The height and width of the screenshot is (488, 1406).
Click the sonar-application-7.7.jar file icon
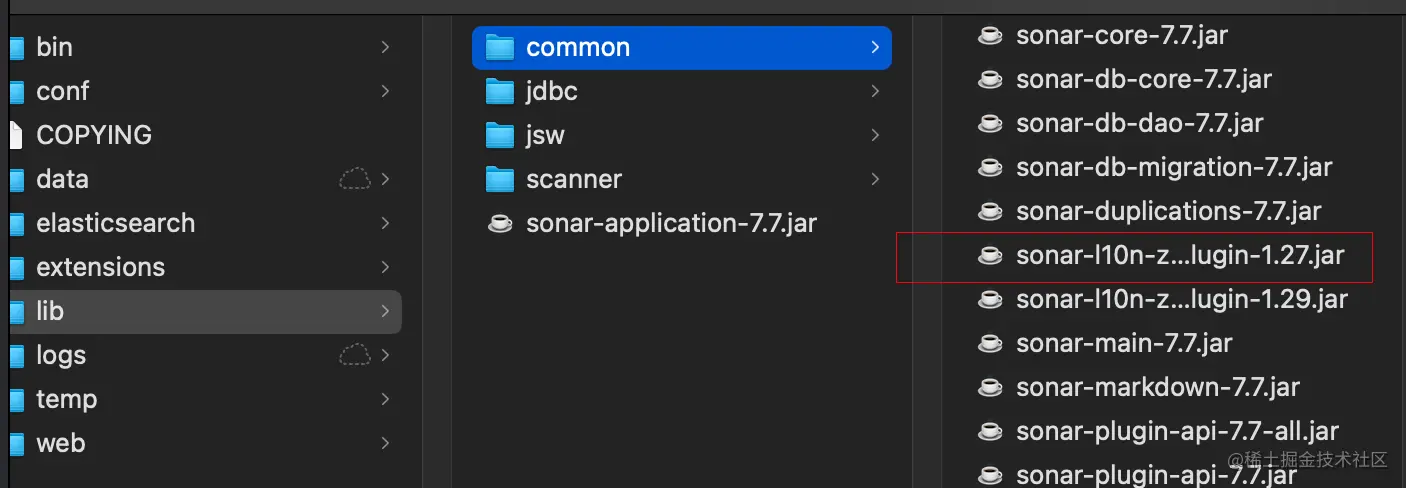click(499, 224)
